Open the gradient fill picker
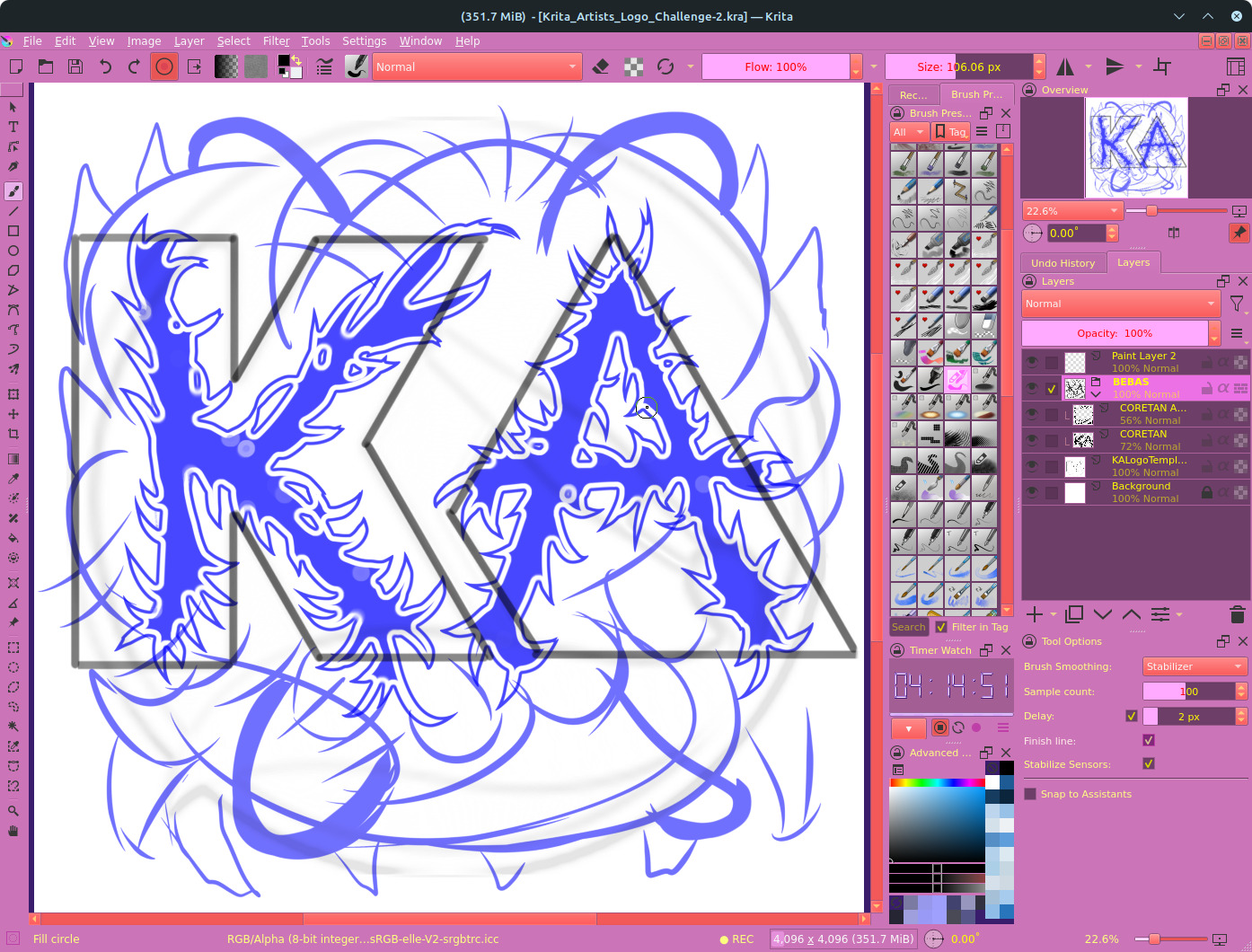Viewport: 1252px width, 952px height. [x=226, y=66]
